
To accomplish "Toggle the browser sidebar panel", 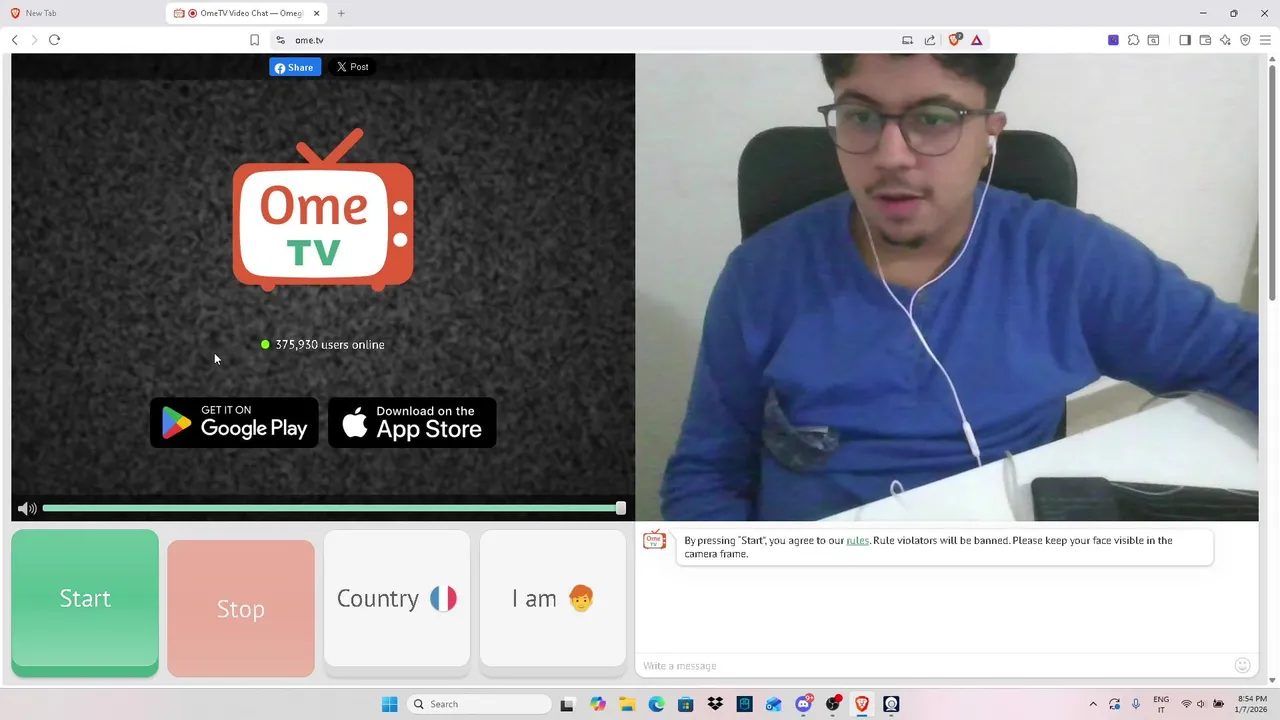I will click(x=1185, y=40).
